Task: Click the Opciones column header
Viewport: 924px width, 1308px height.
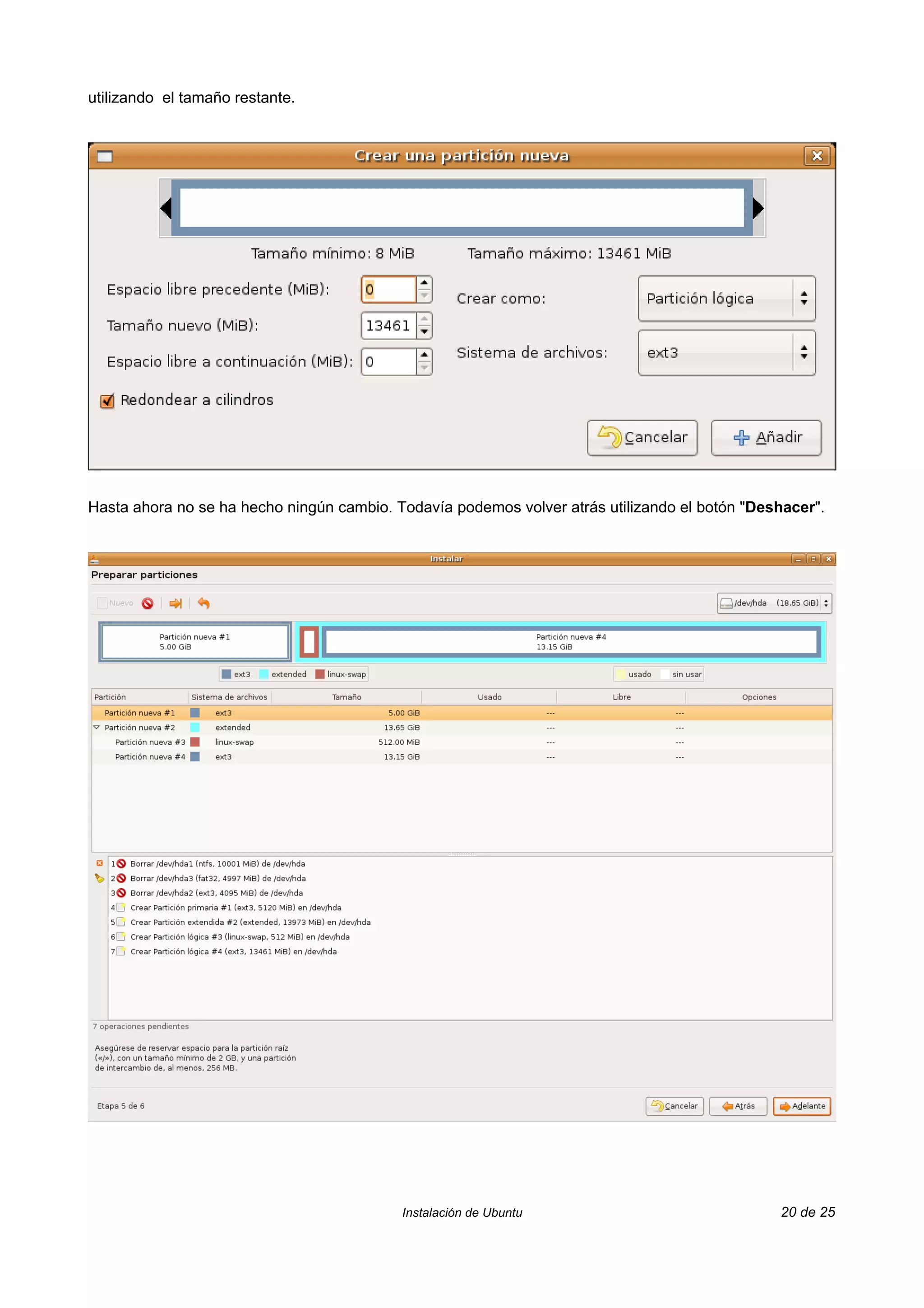Action: pos(759,697)
